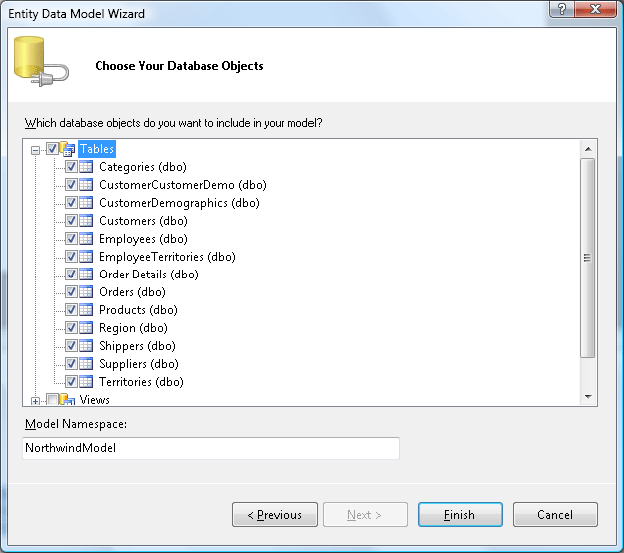This screenshot has width=624, height=553.
Task: Select the CustomerDemographics (dbo) label
Action: click(179, 203)
